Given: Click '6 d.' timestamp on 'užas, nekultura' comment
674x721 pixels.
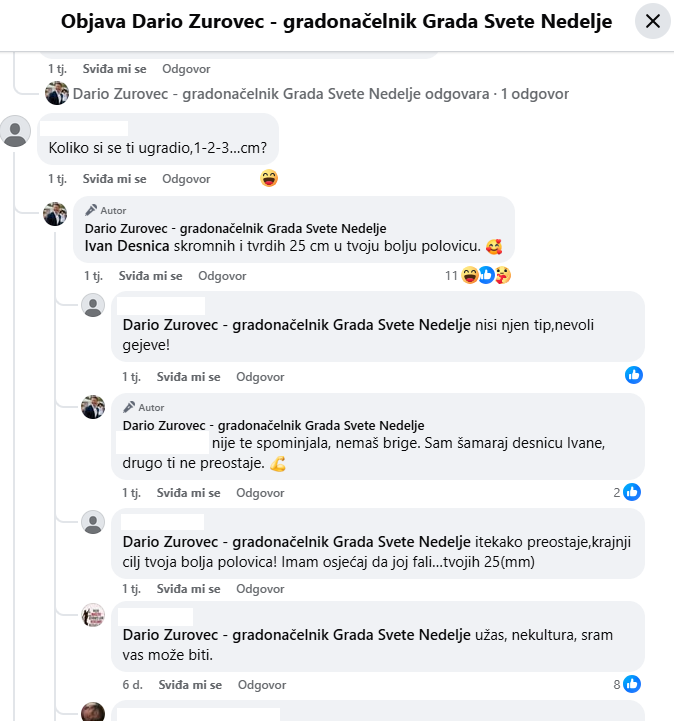Looking at the screenshot, I should click(x=133, y=685).
